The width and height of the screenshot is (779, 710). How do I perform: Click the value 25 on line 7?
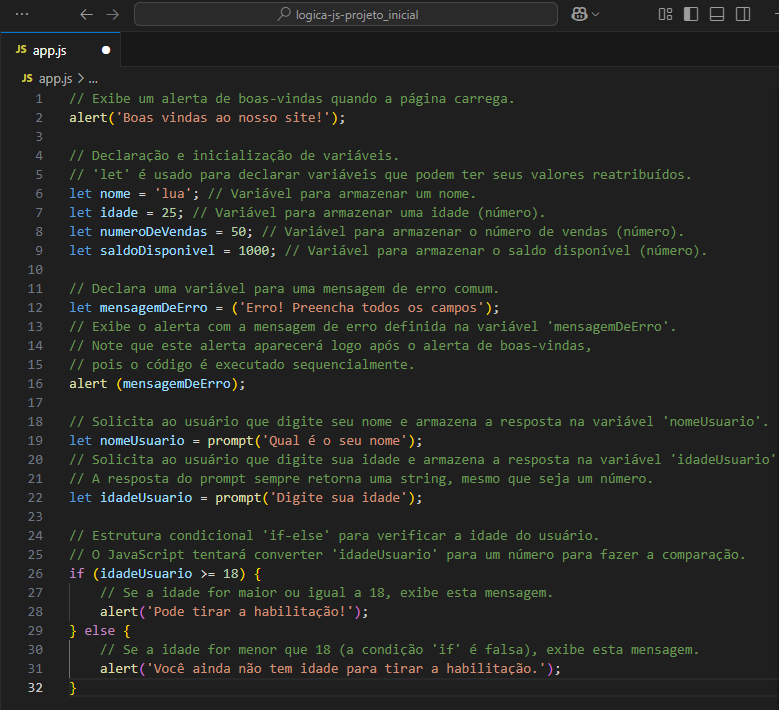tap(169, 213)
